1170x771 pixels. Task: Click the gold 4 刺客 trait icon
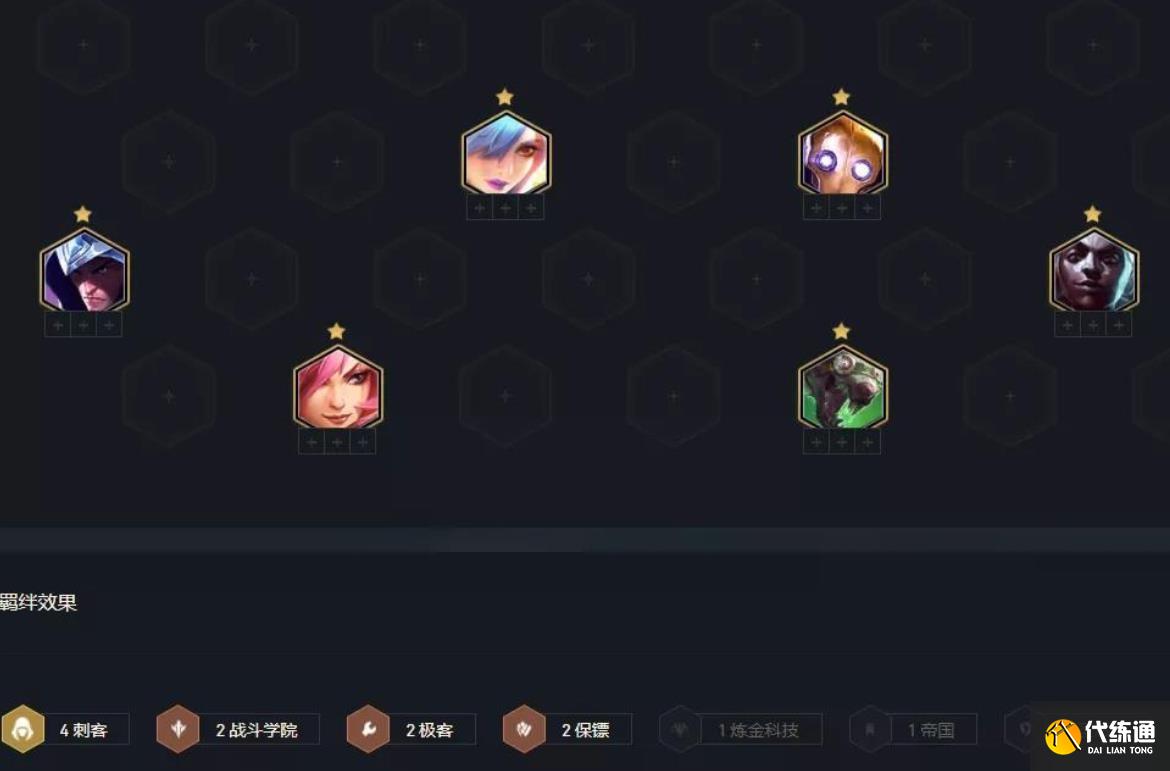(x=23, y=729)
